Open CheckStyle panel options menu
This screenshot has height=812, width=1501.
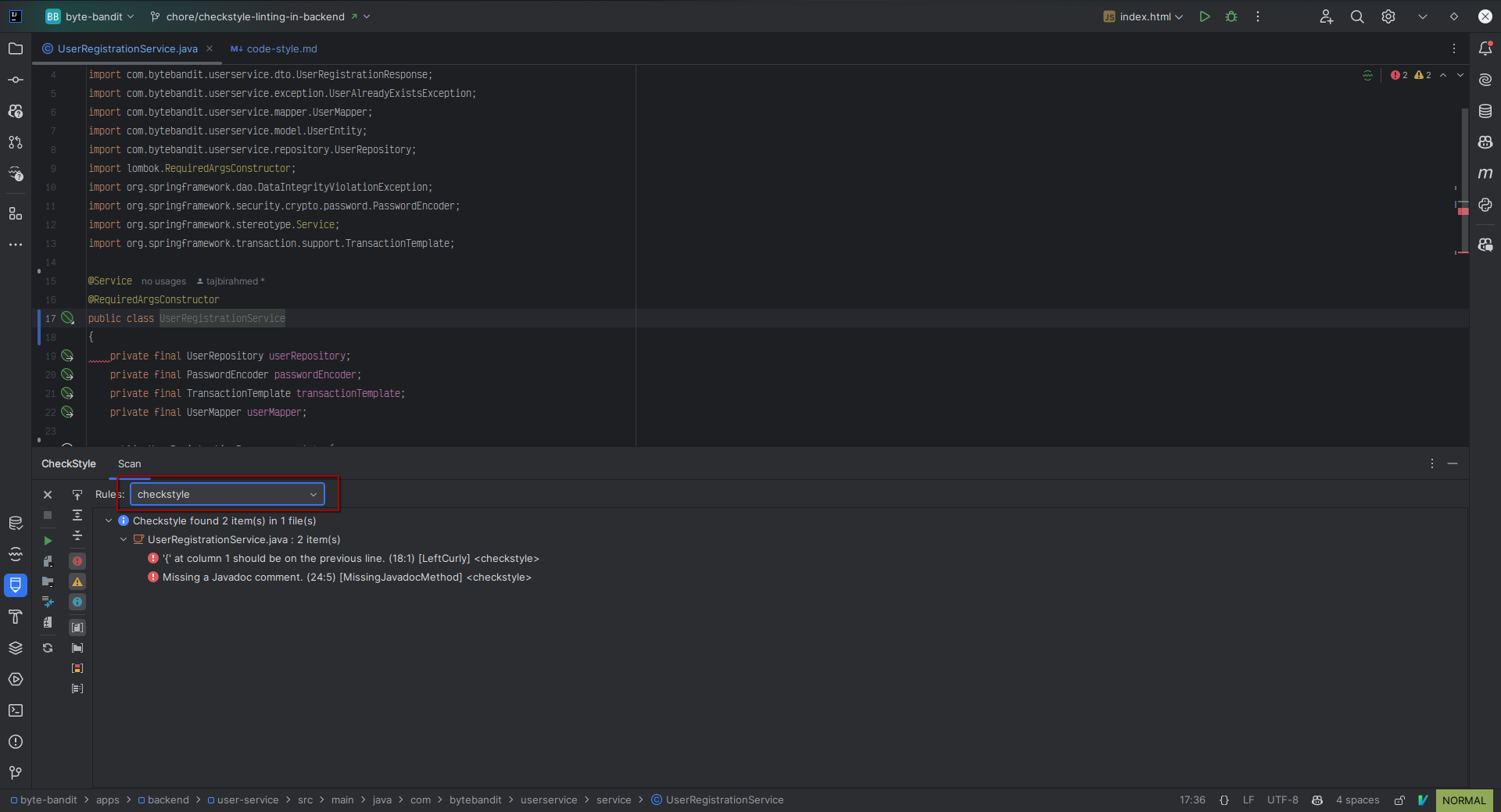point(1432,463)
